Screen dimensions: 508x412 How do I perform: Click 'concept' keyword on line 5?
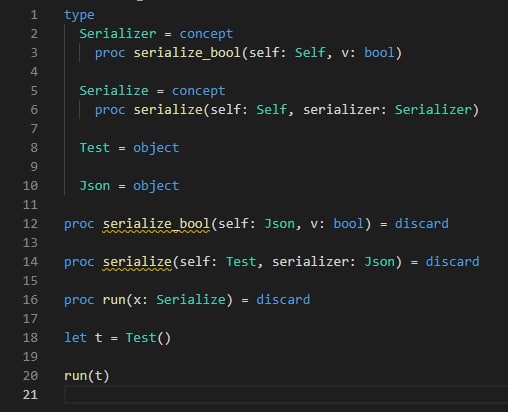198,91
